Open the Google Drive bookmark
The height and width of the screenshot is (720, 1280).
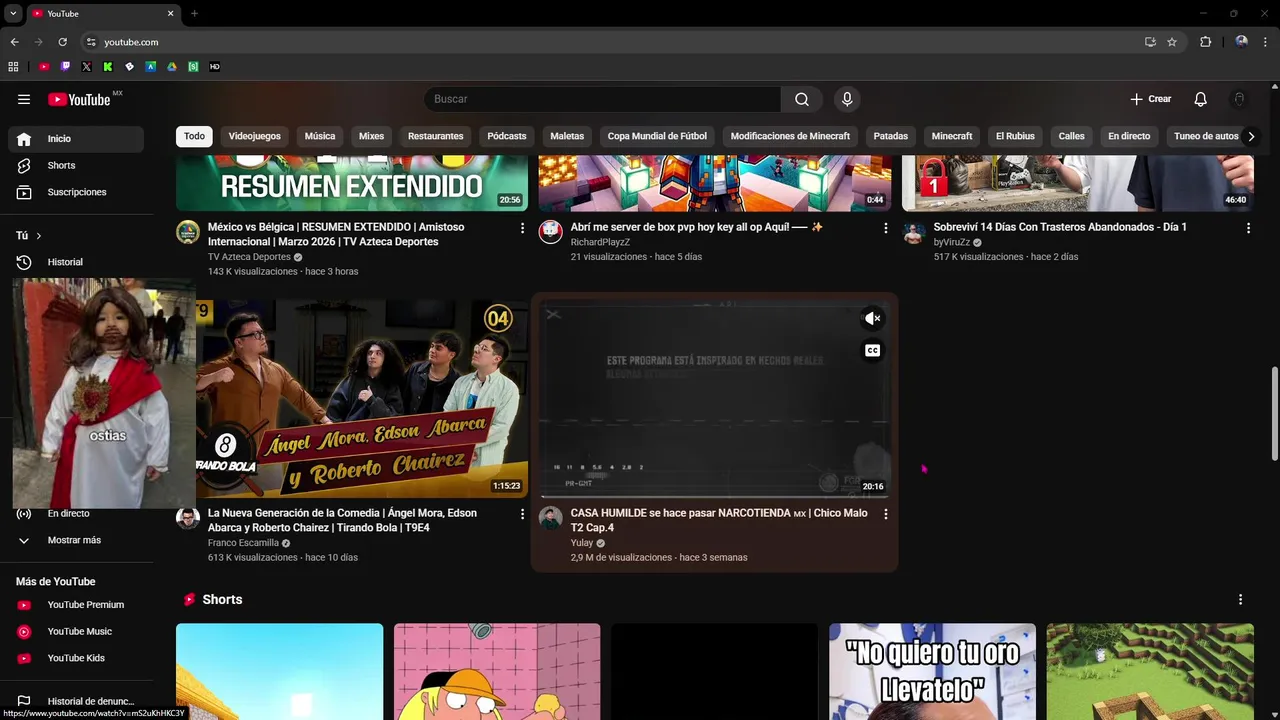click(172, 67)
